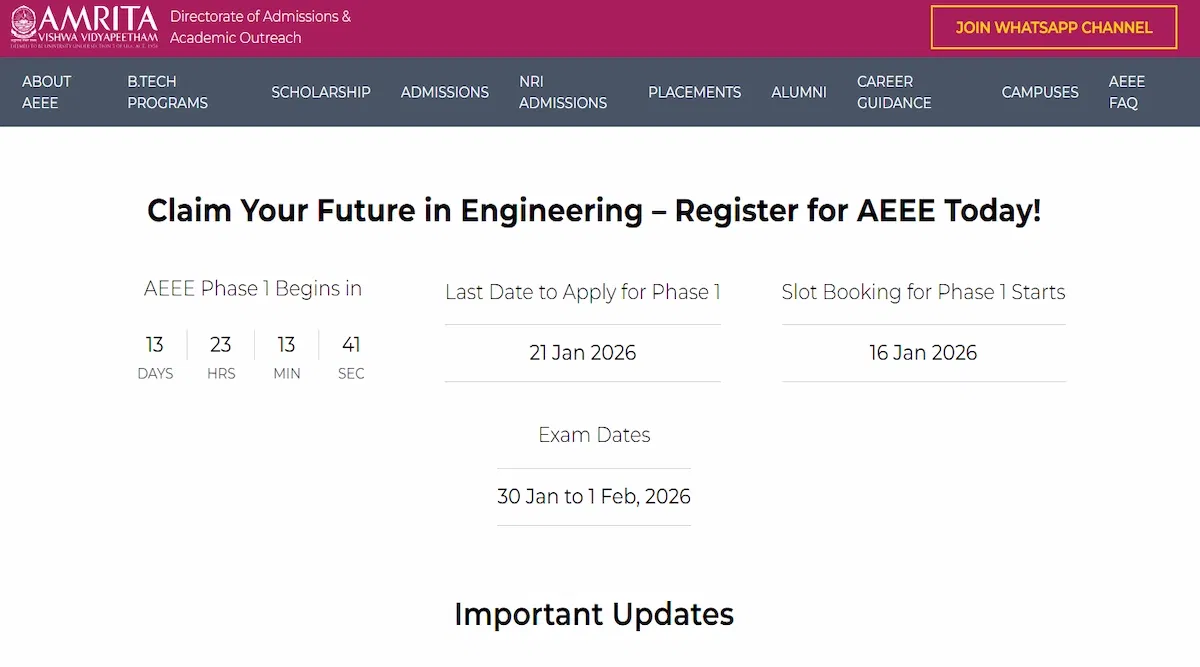
Task: Click the Important Updates heading
Action: point(593,613)
